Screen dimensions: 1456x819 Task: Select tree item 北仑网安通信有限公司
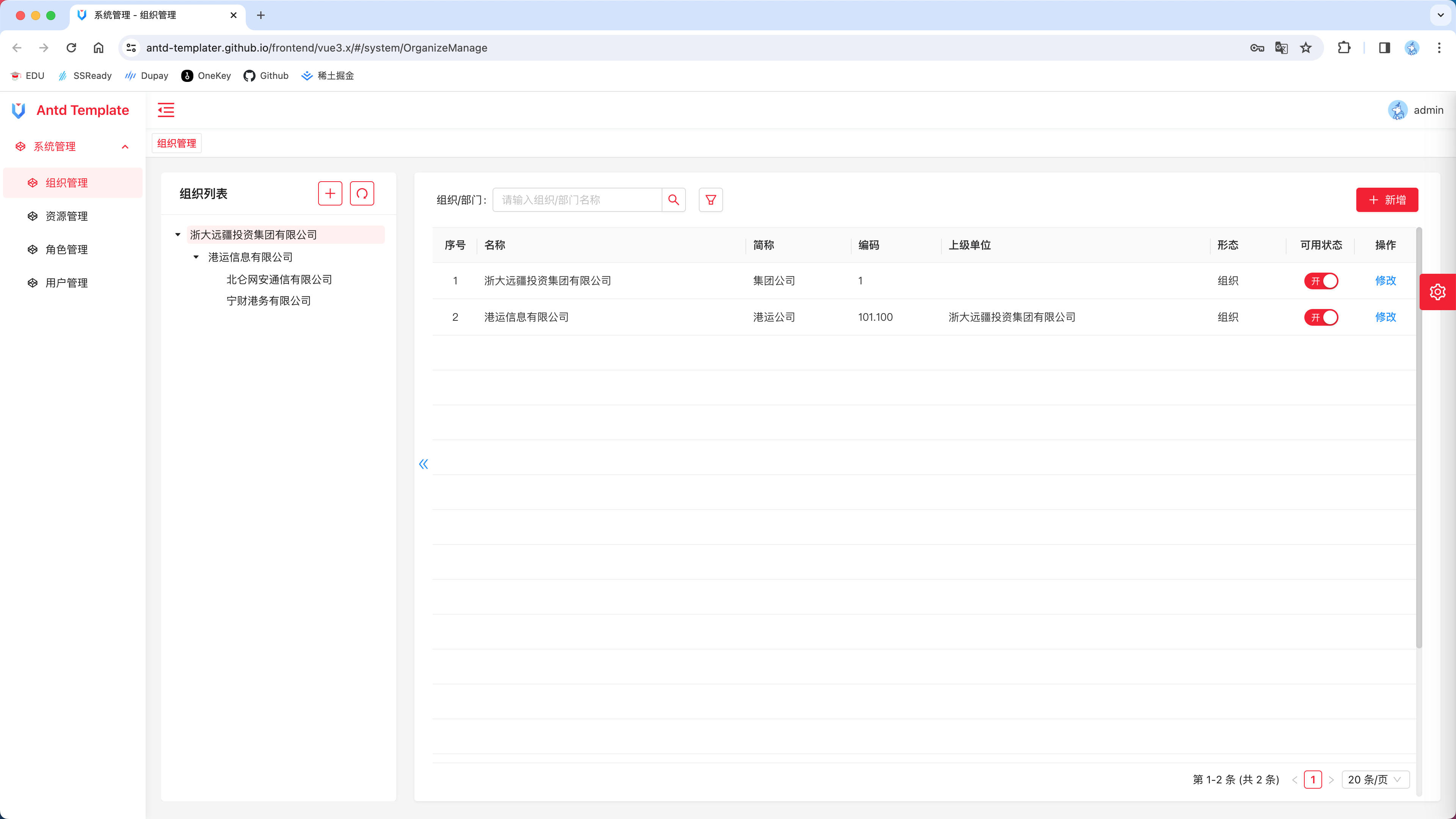279,279
